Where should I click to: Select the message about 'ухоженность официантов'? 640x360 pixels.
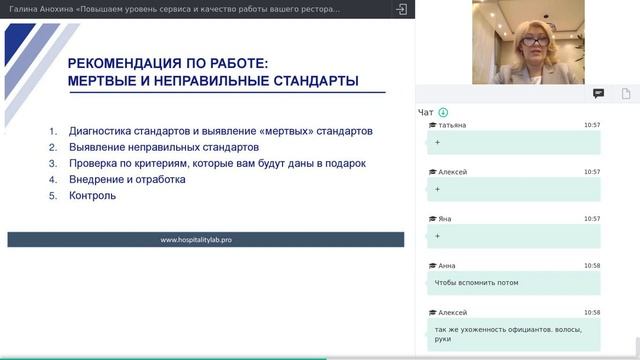(x=513, y=334)
